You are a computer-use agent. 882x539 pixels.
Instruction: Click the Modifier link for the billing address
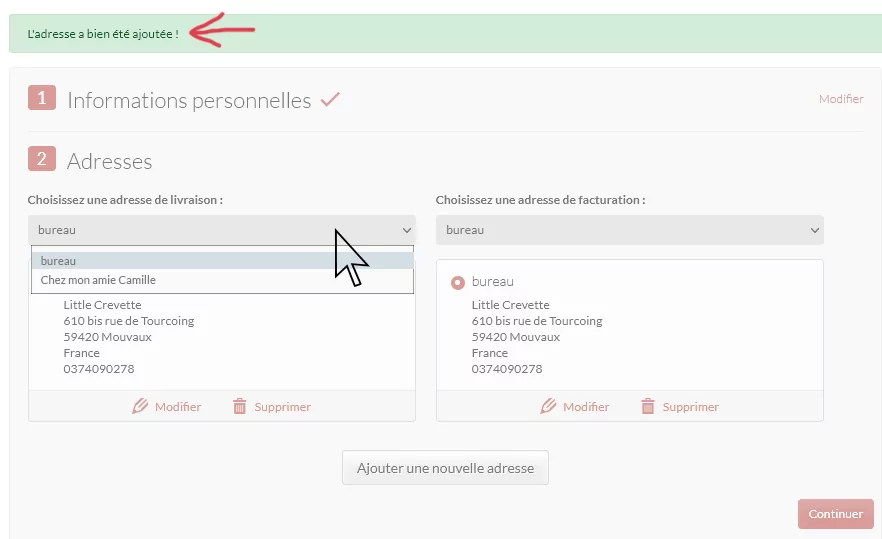point(586,407)
